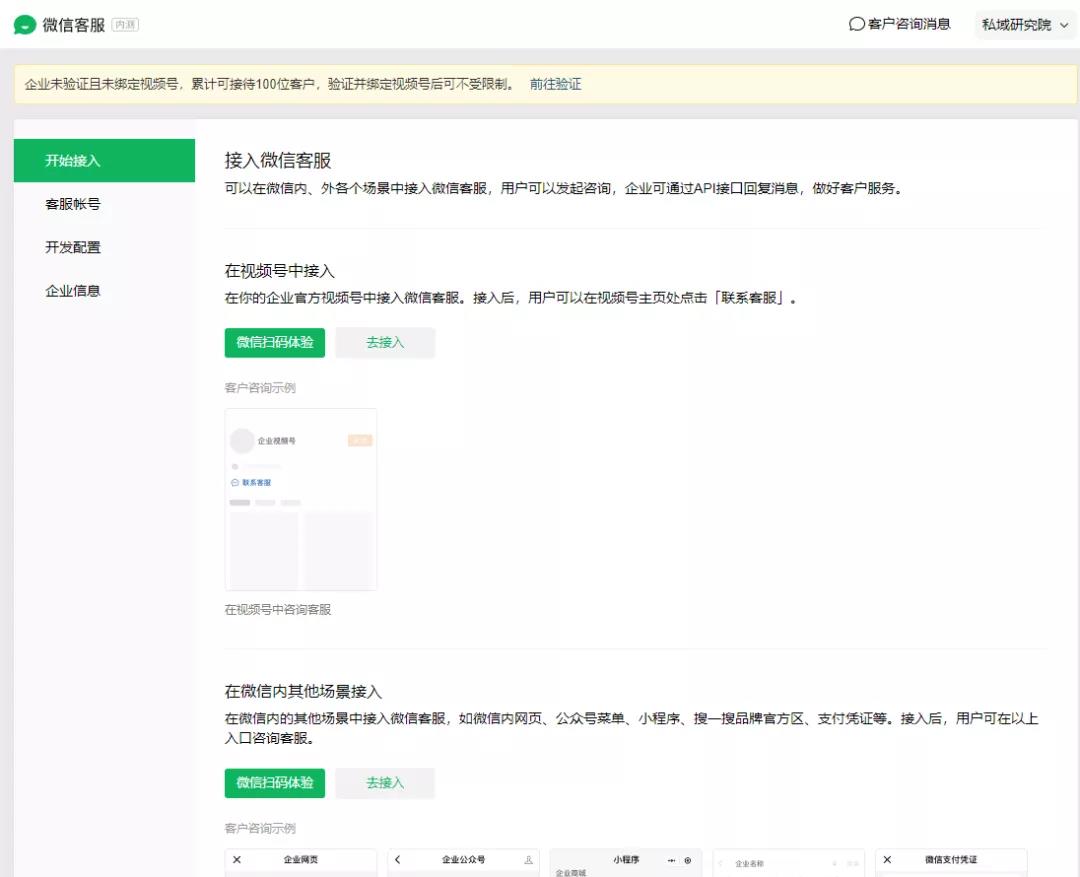
Task: Click the X icon on 企业网页 preview
Action: 237,860
